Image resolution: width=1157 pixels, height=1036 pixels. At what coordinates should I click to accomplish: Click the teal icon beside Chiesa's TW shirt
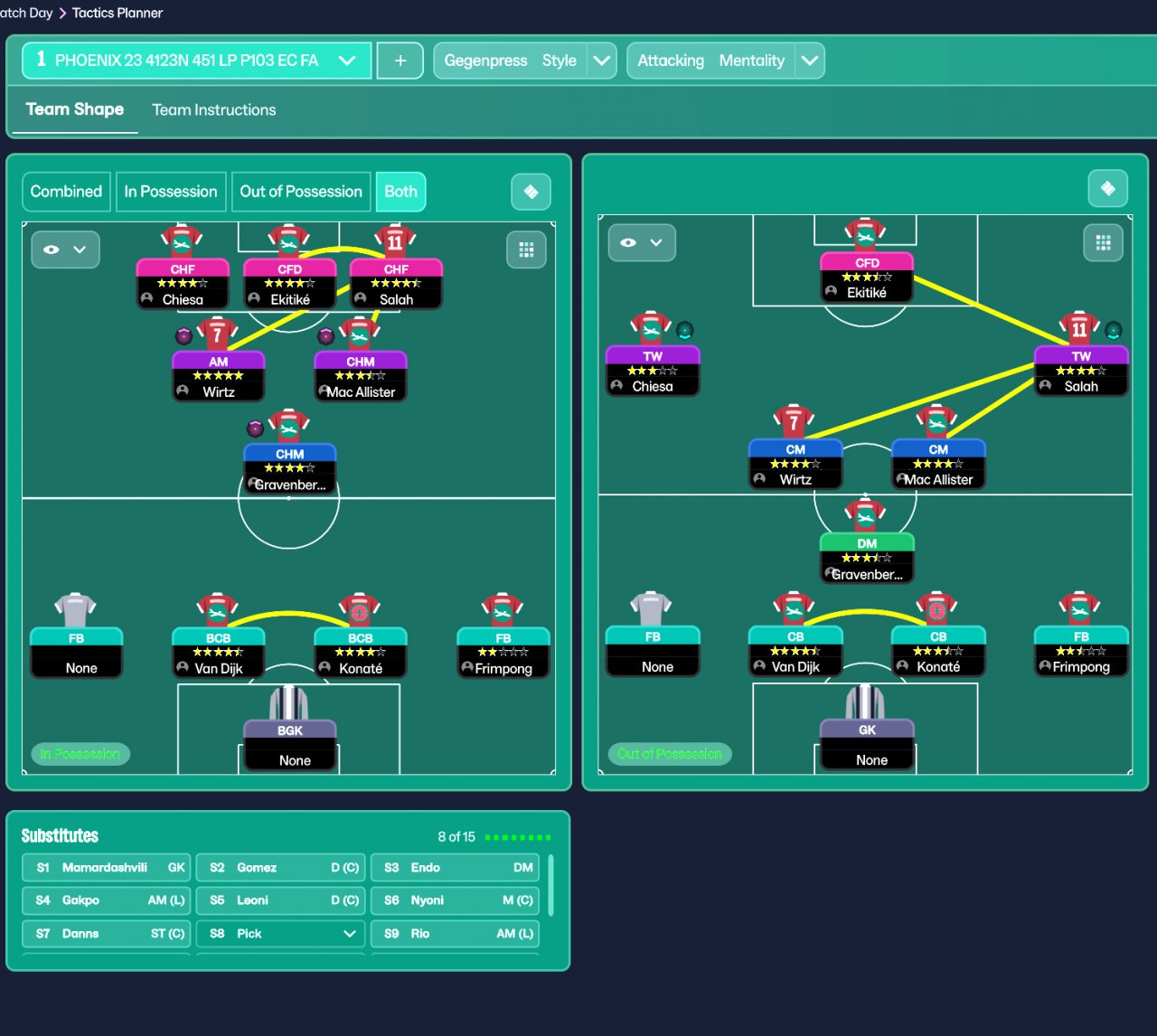tap(684, 330)
